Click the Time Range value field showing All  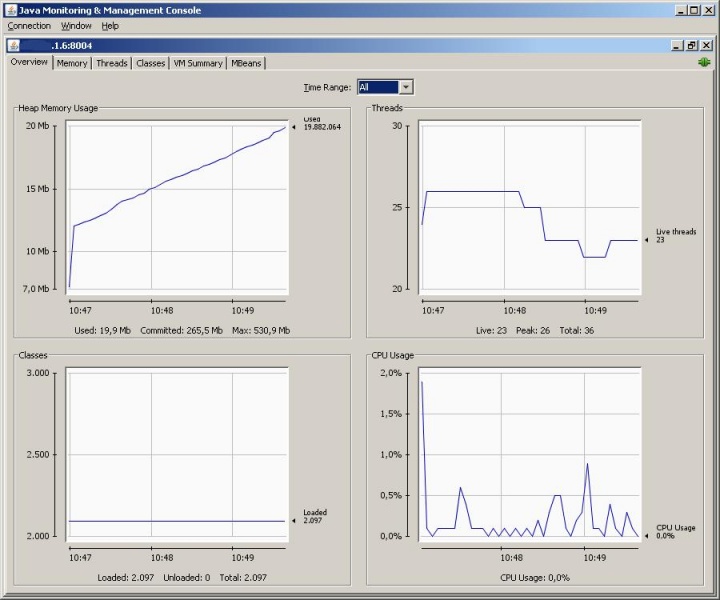pyautogui.click(x=378, y=87)
